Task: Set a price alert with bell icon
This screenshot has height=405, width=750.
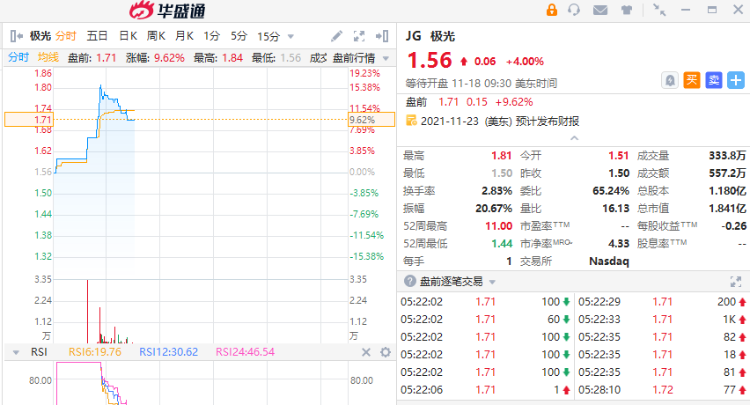Action: click(x=671, y=79)
